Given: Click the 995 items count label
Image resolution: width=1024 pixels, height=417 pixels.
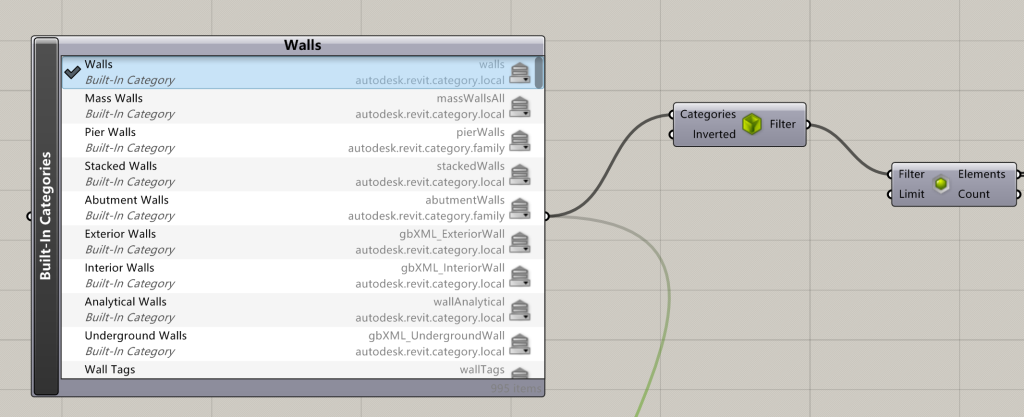Looking at the screenshot, I should 517,389.
